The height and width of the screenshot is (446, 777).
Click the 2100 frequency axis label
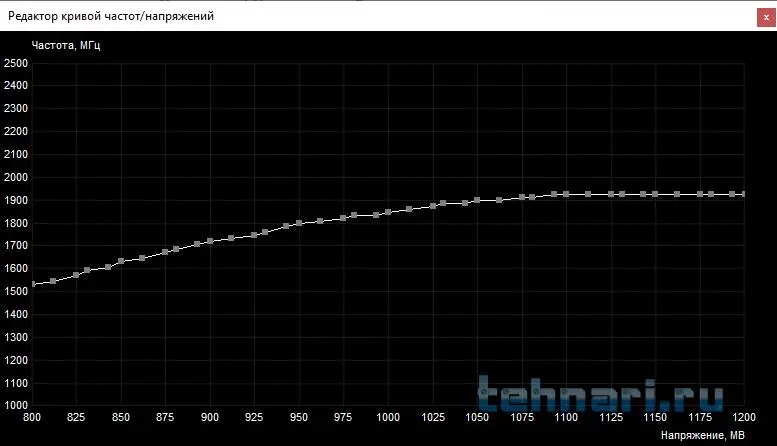[x=16, y=154]
